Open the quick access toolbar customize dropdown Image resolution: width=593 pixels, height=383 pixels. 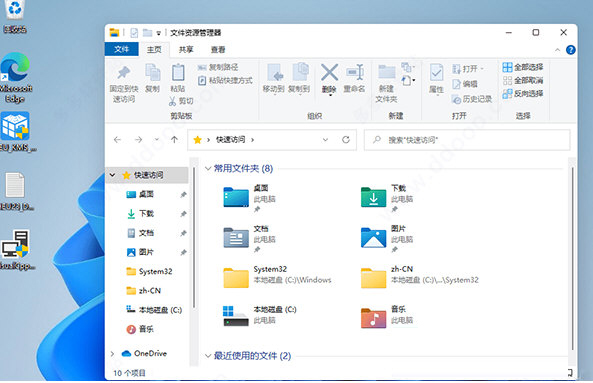158,33
